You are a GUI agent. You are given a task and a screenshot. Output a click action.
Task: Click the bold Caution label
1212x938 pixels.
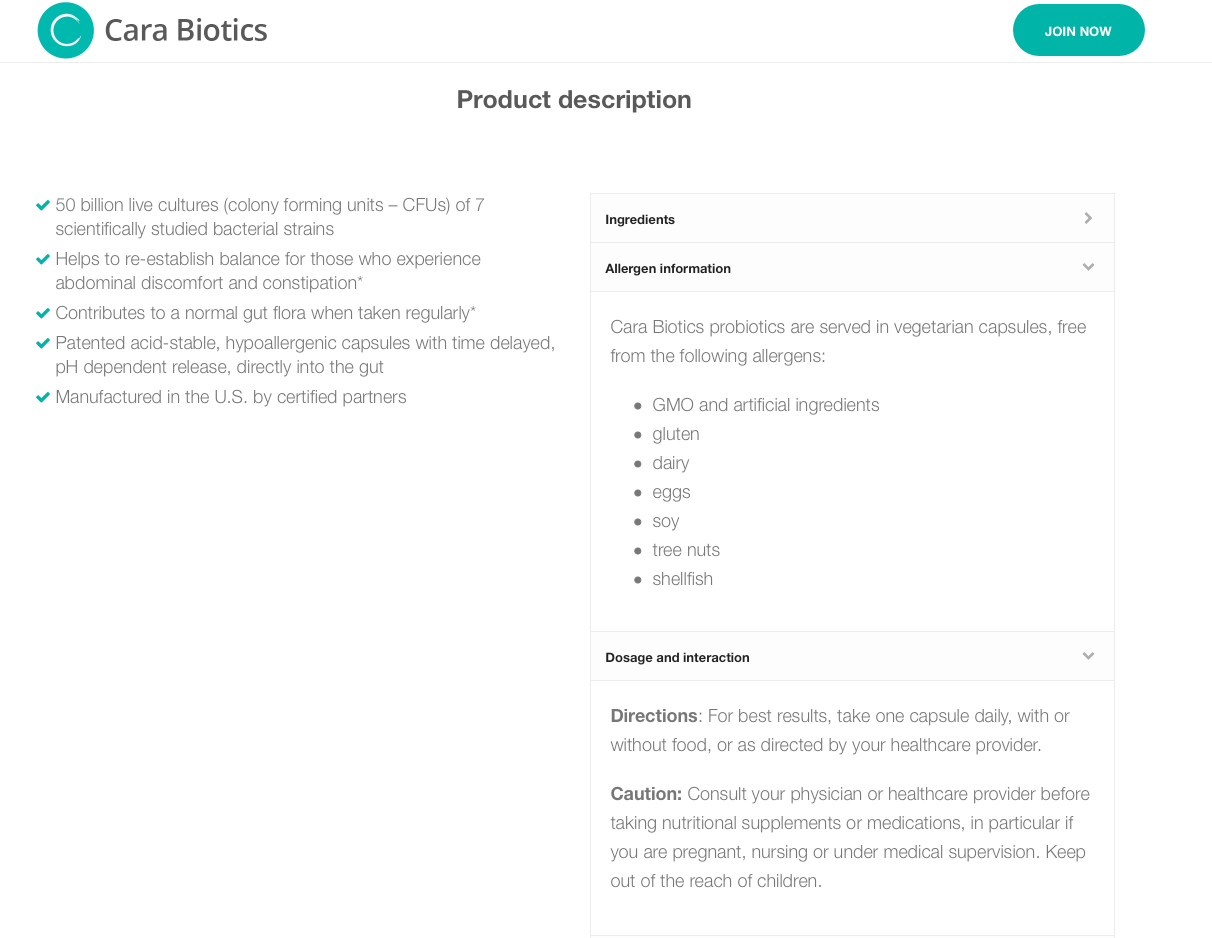click(646, 794)
